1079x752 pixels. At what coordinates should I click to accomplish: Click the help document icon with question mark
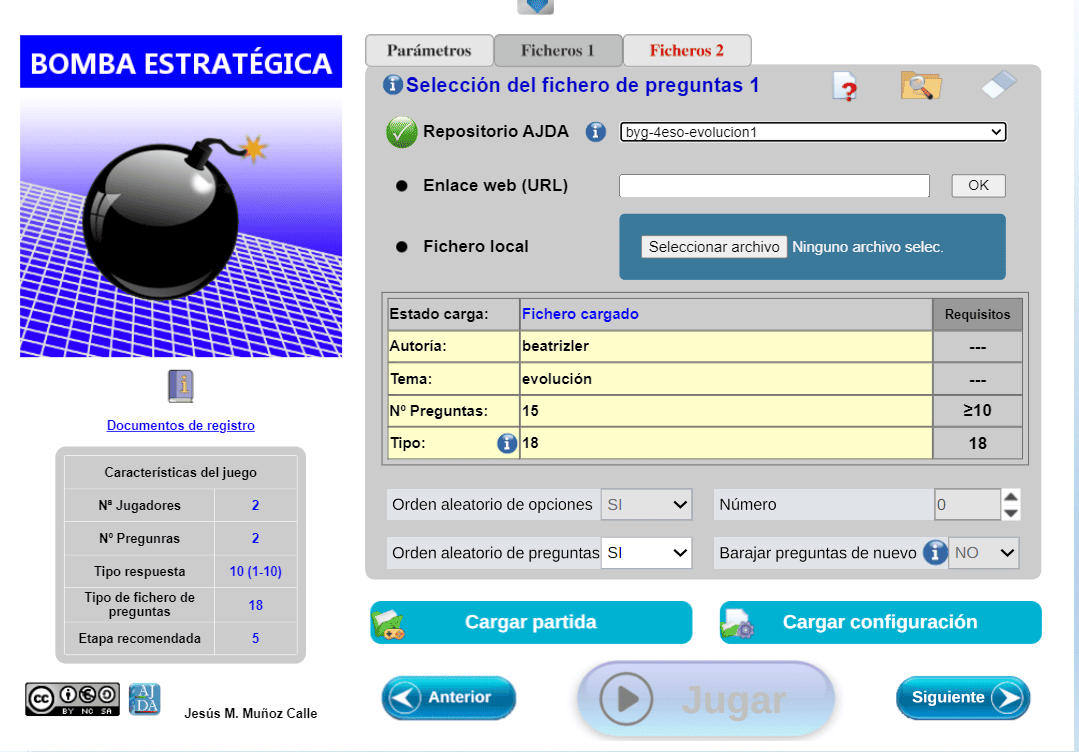click(x=845, y=87)
